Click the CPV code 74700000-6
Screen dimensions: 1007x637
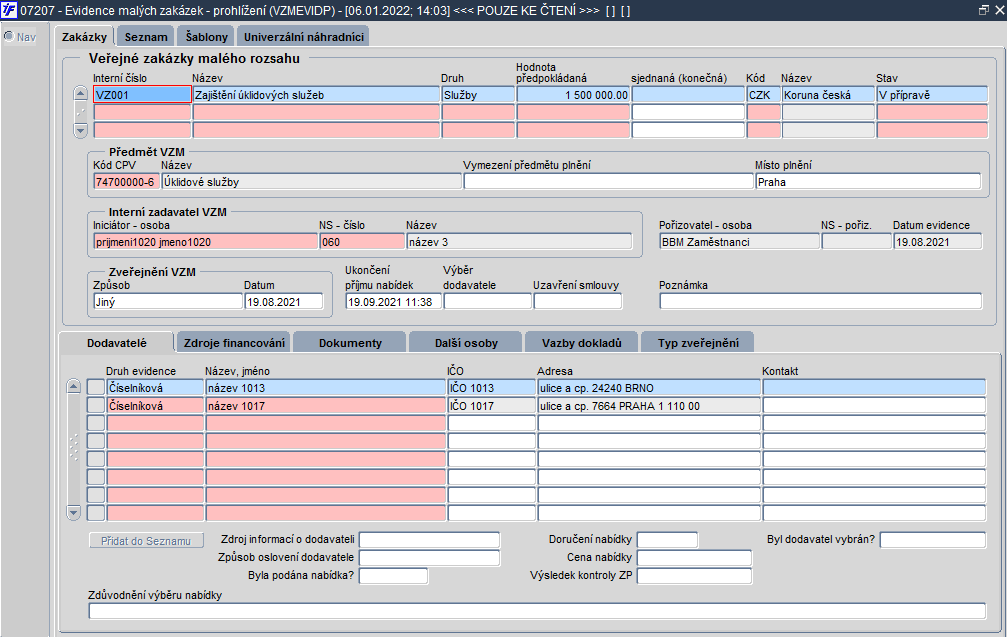[127, 182]
